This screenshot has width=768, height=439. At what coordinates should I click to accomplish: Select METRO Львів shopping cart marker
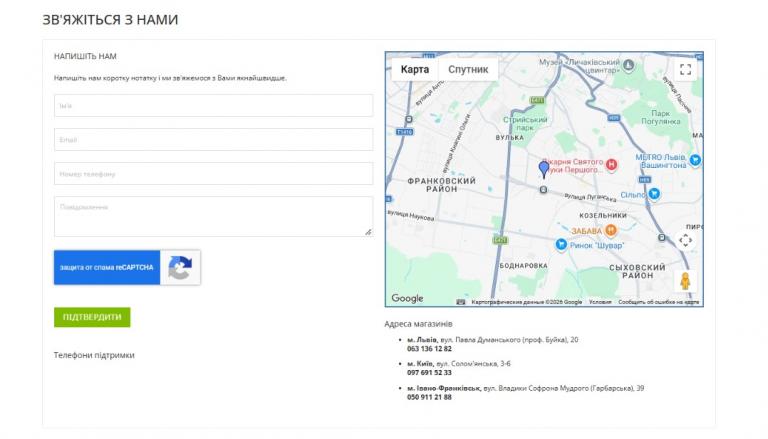point(695,160)
